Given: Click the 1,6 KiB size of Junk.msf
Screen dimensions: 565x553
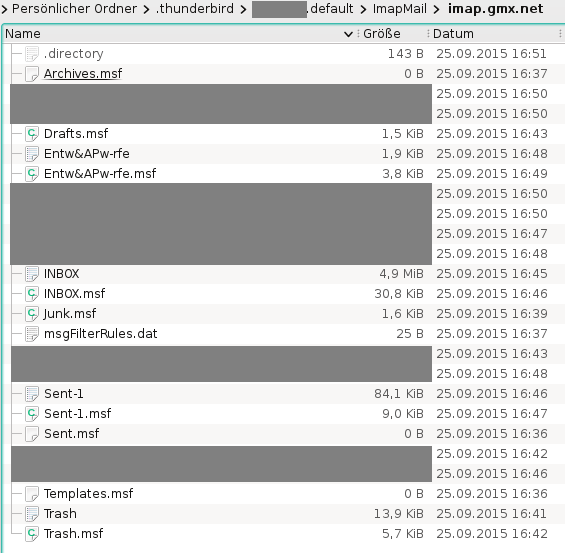Looking at the screenshot, I should [x=403, y=314].
